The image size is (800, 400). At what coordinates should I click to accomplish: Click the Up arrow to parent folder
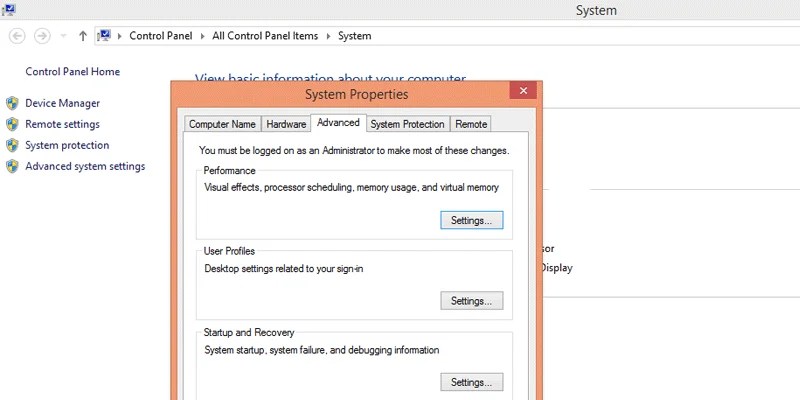(x=83, y=36)
